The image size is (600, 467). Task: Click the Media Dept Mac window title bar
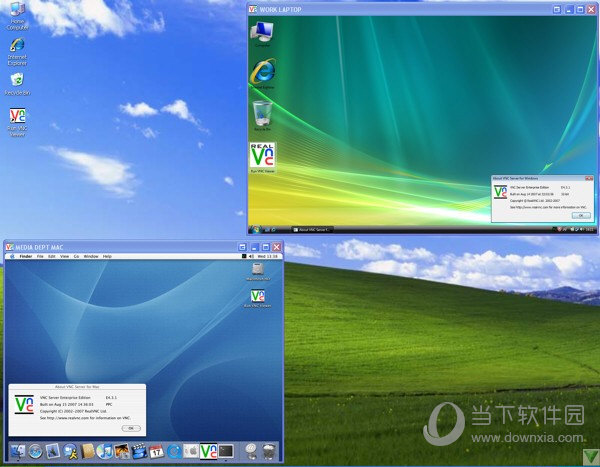[143, 247]
